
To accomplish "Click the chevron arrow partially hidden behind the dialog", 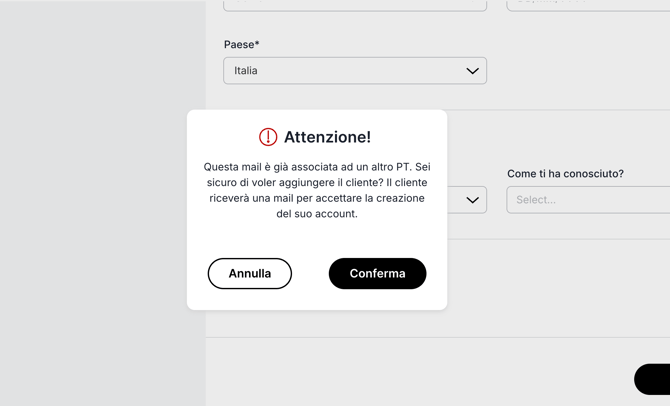I will (472, 200).
